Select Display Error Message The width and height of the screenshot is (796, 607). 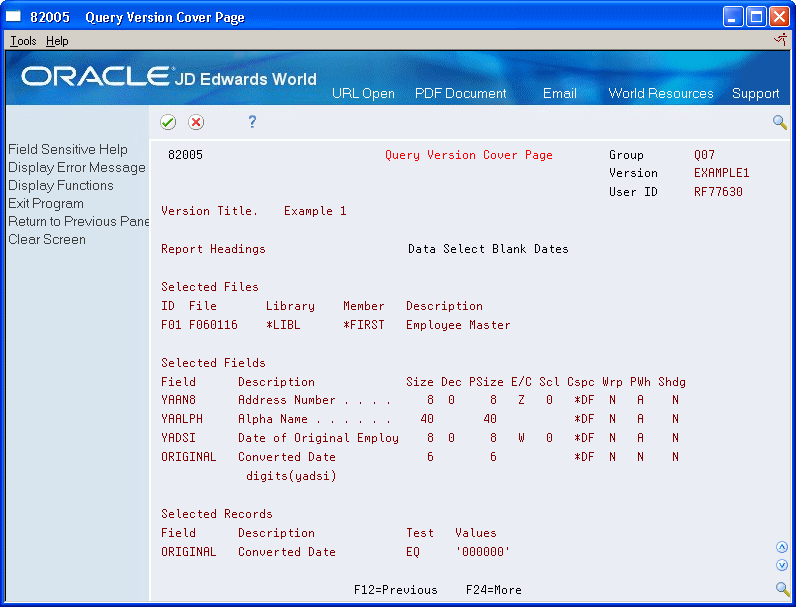[x=77, y=167]
